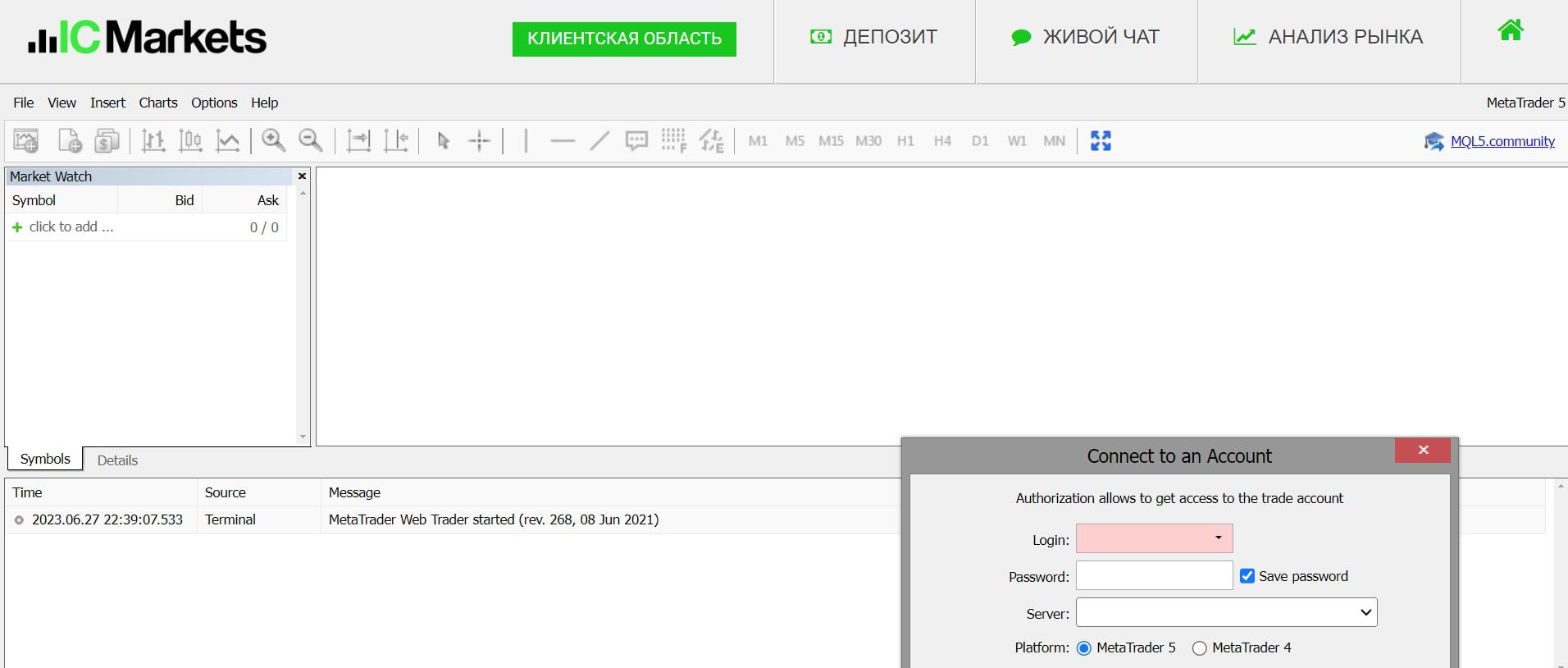Select the text label comment tool
This screenshot has width=1568, height=668.
click(636, 141)
